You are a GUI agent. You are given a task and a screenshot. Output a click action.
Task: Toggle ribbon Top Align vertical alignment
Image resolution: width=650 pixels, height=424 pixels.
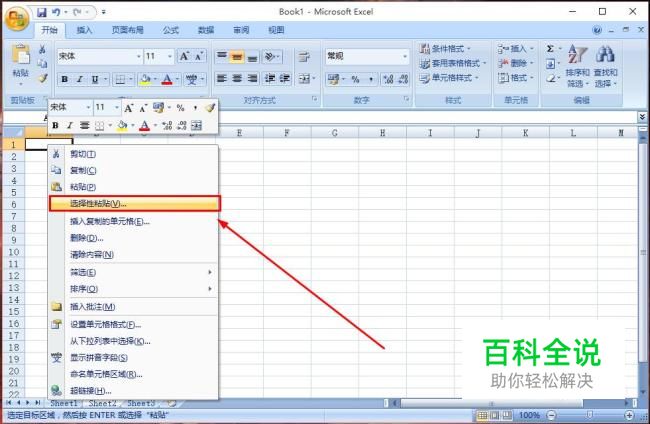tap(222, 56)
